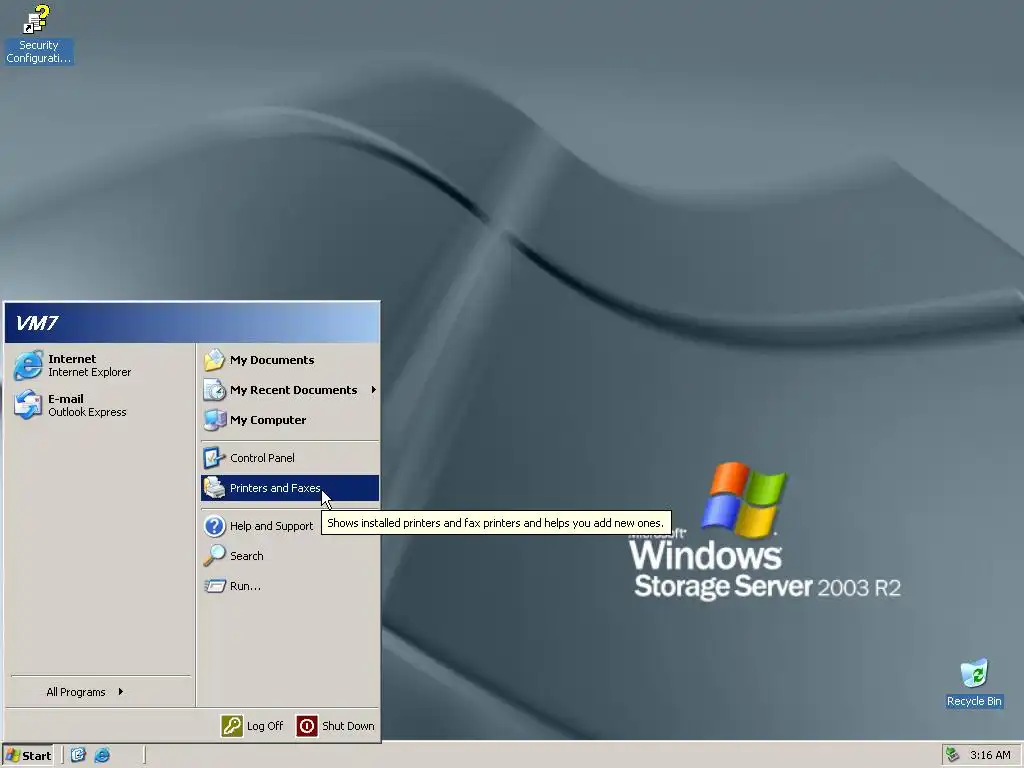Viewport: 1024px width, 768px height.
Task: Click the Log Off key icon
Action: coord(232,726)
